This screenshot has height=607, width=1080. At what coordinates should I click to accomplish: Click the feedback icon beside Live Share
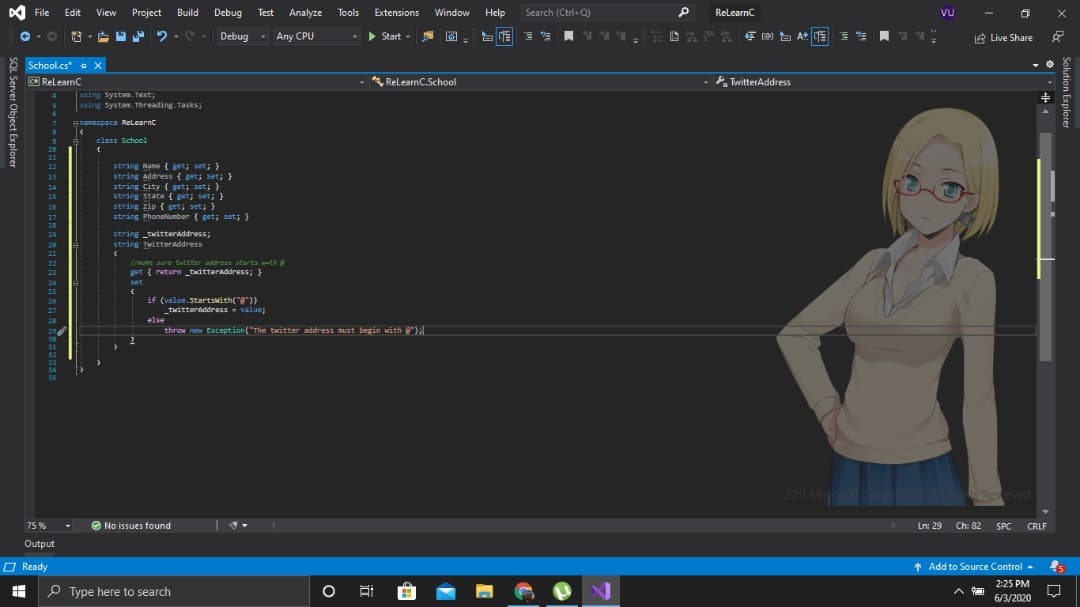click(x=1057, y=37)
